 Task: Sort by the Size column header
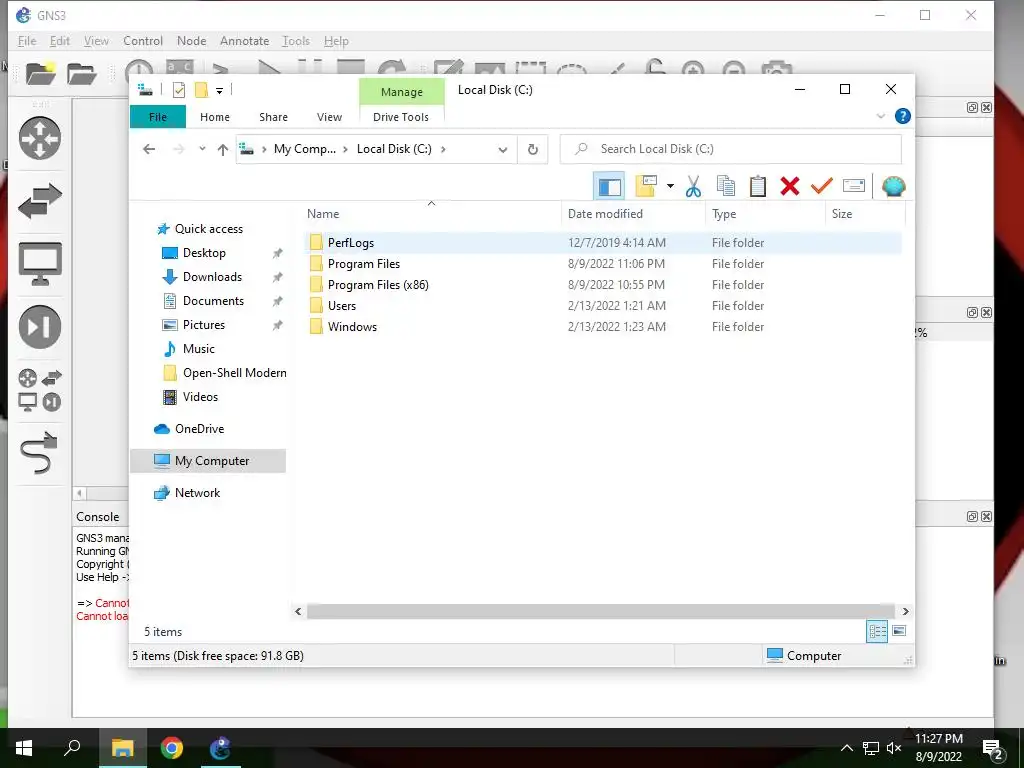pyautogui.click(x=865, y=214)
